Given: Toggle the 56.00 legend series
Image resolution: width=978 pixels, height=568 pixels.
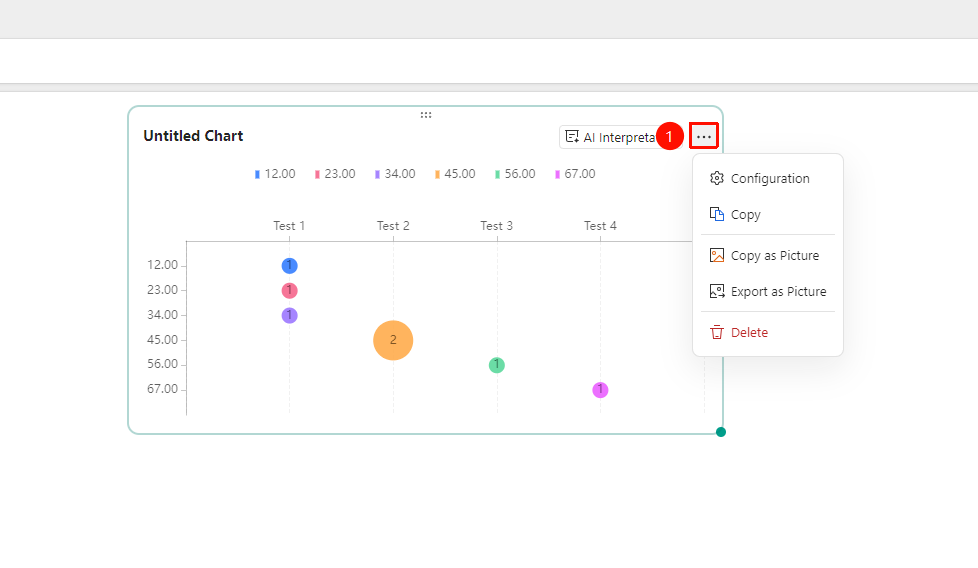Looking at the screenshot, I should click(515, 174).
